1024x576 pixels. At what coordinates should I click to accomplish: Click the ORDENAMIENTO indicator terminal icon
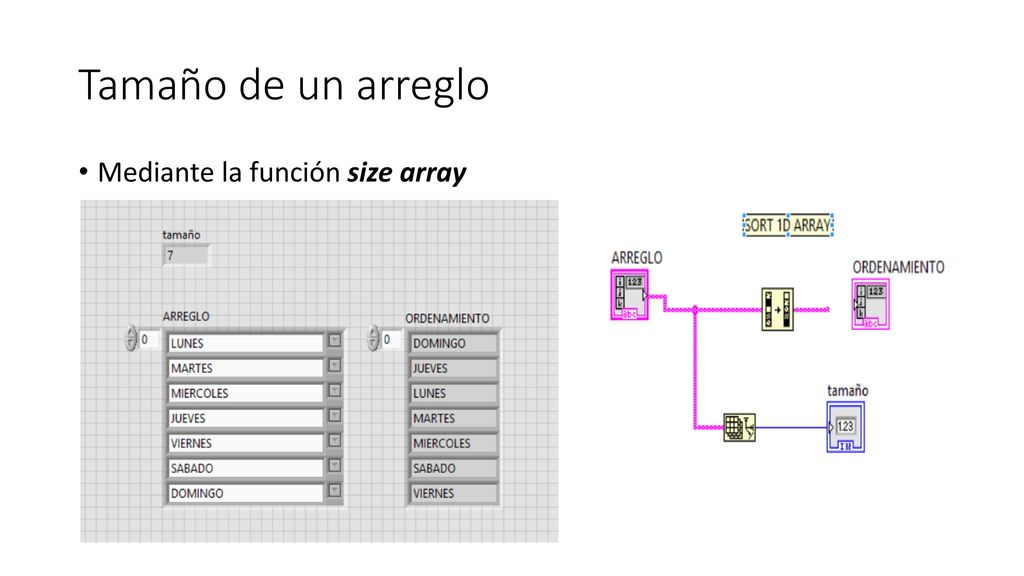pos(871,304)
